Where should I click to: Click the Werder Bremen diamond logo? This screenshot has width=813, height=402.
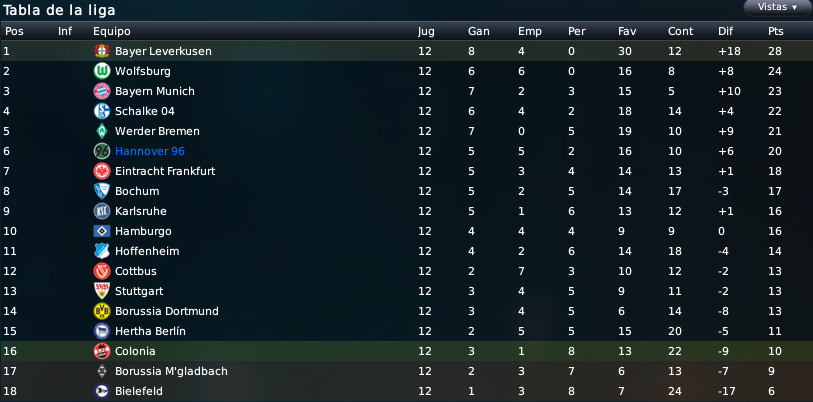[x=102, y=131]
